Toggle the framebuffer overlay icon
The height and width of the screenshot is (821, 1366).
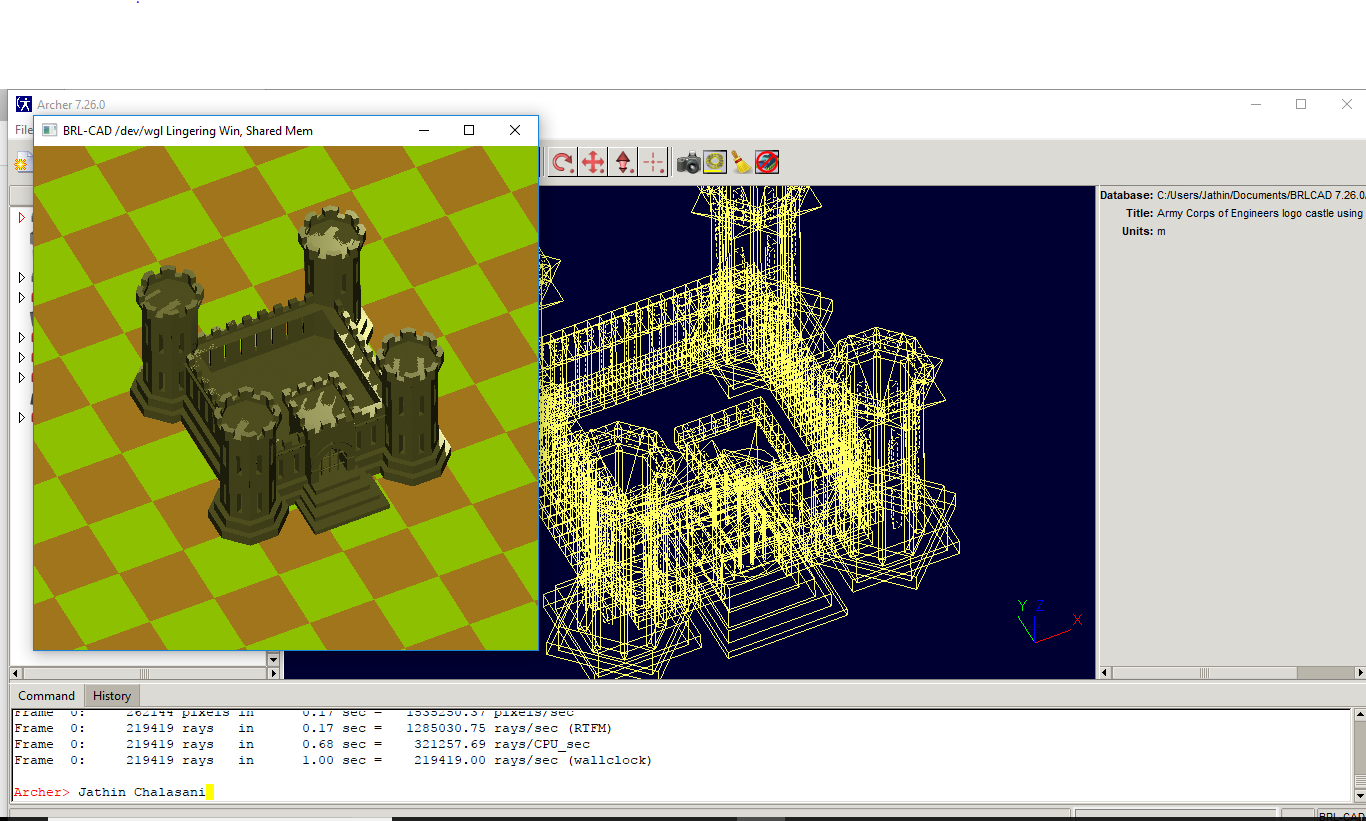point(714,162)
